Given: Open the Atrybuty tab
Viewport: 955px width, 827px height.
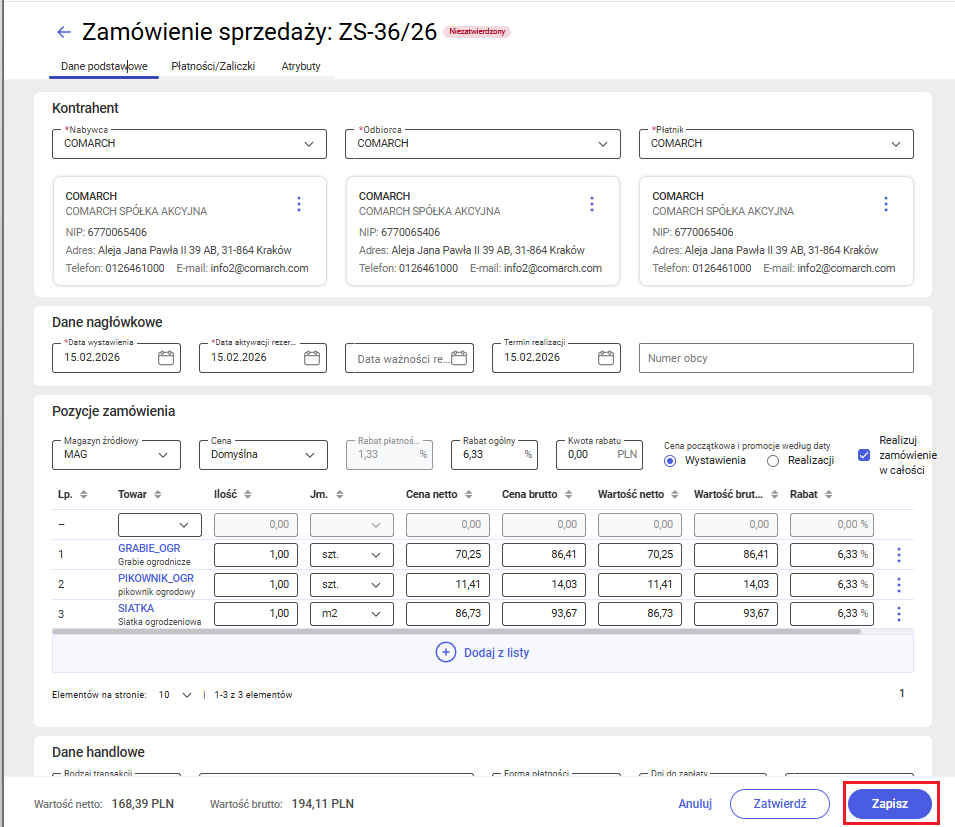Looking at the screenshot, I should pyautogui.click(x=300, y=67).
